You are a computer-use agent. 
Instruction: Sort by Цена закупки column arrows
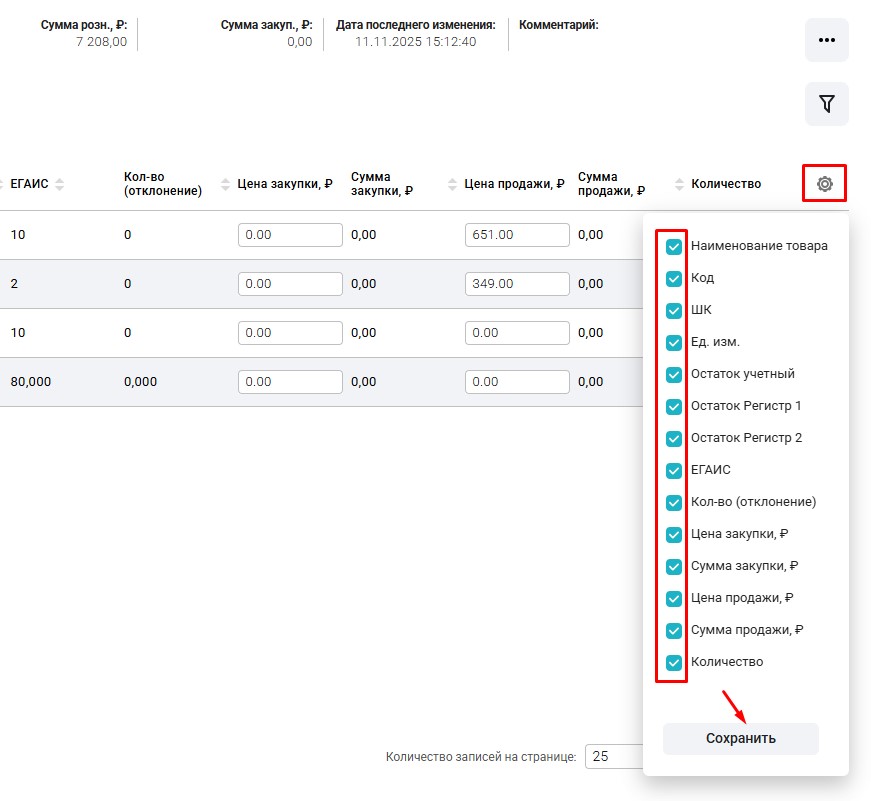[225, 184]
